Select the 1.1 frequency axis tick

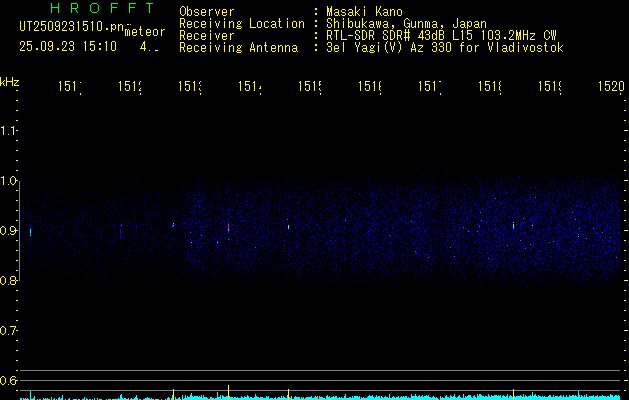coord(9,131)
